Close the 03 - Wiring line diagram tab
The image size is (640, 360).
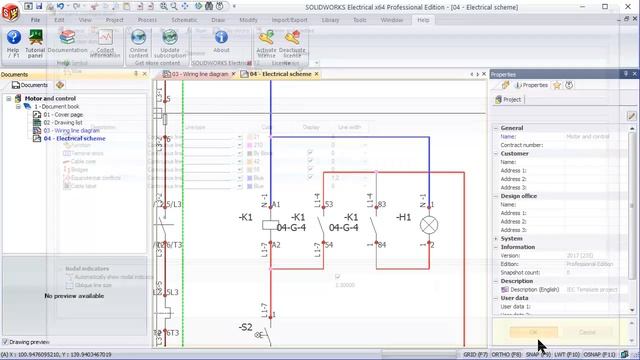click(x=233, y=74)
